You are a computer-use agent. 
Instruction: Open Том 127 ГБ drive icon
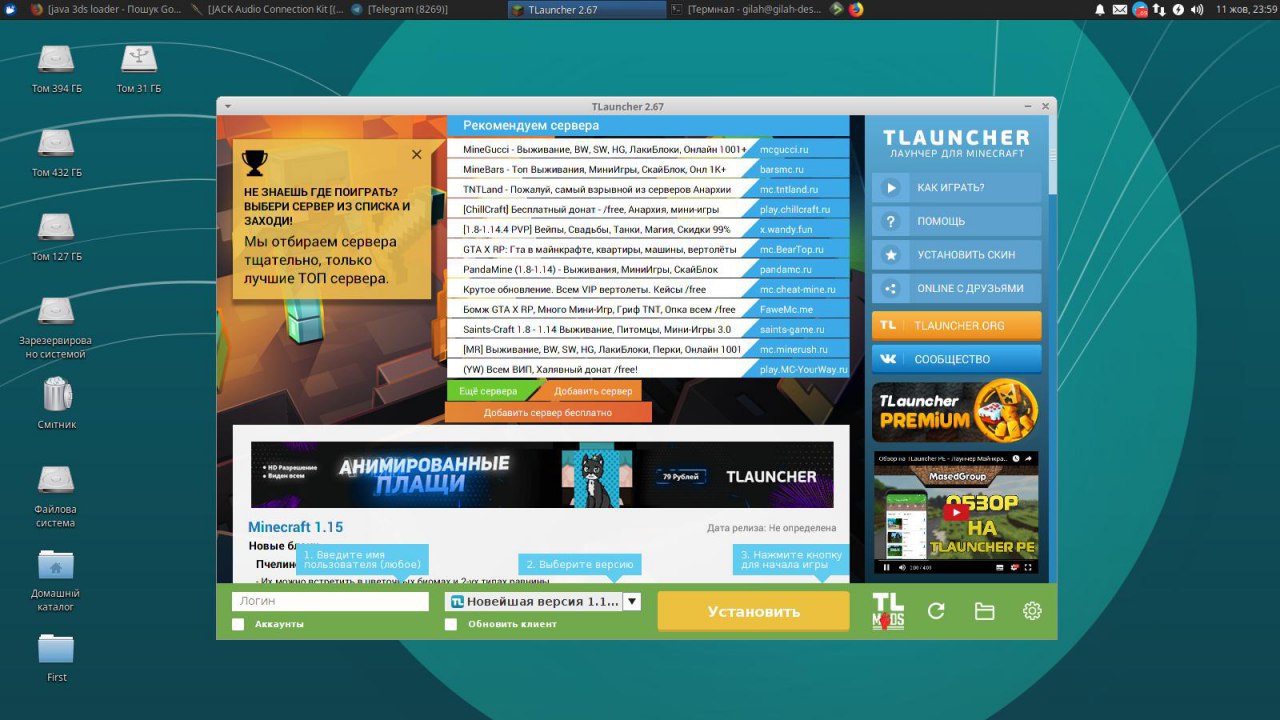click(x=56, y=228)
